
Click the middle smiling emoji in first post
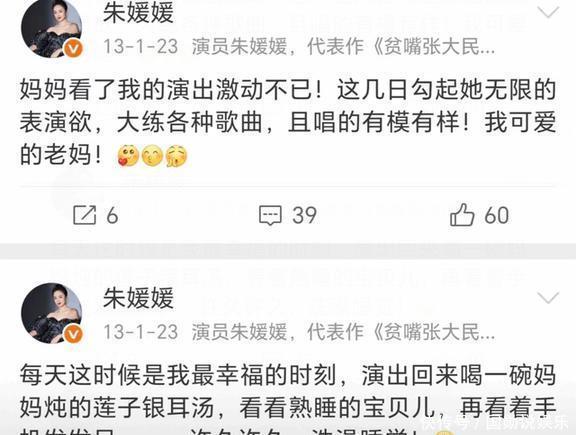(152, 156)
